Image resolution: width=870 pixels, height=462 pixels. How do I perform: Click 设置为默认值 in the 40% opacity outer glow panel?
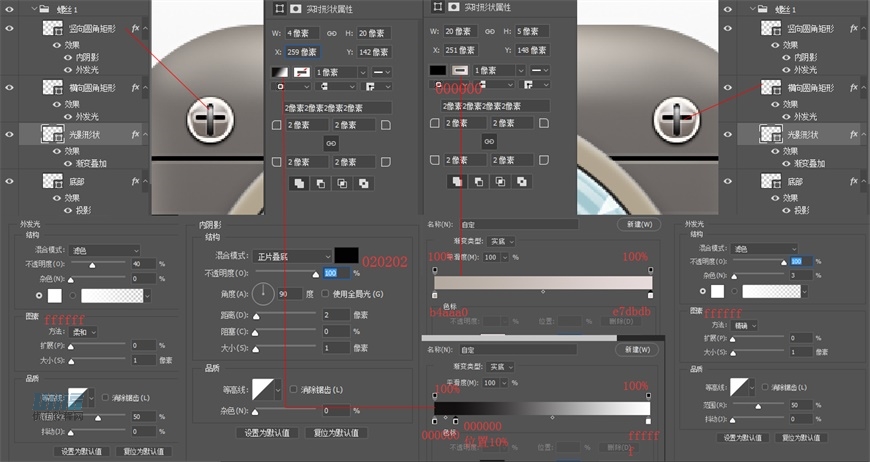coord(82,451)
